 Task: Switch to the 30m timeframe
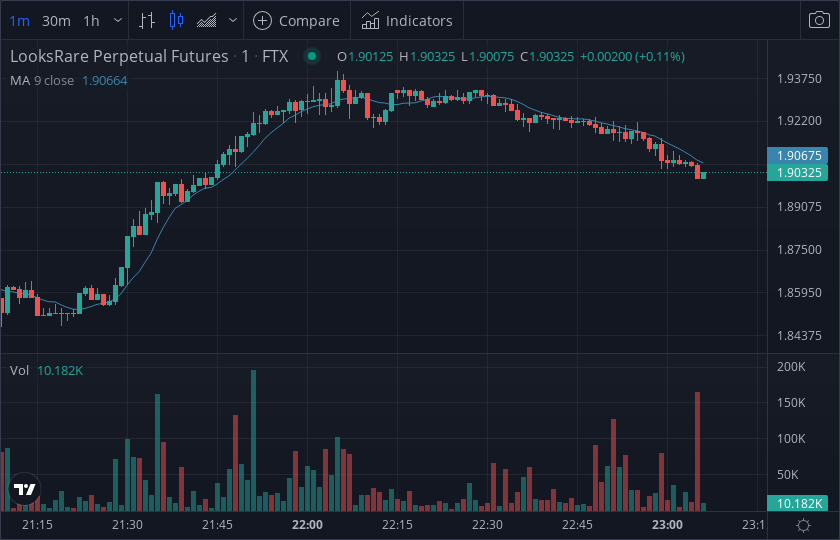pyautogui.click(x=56, y=21)
